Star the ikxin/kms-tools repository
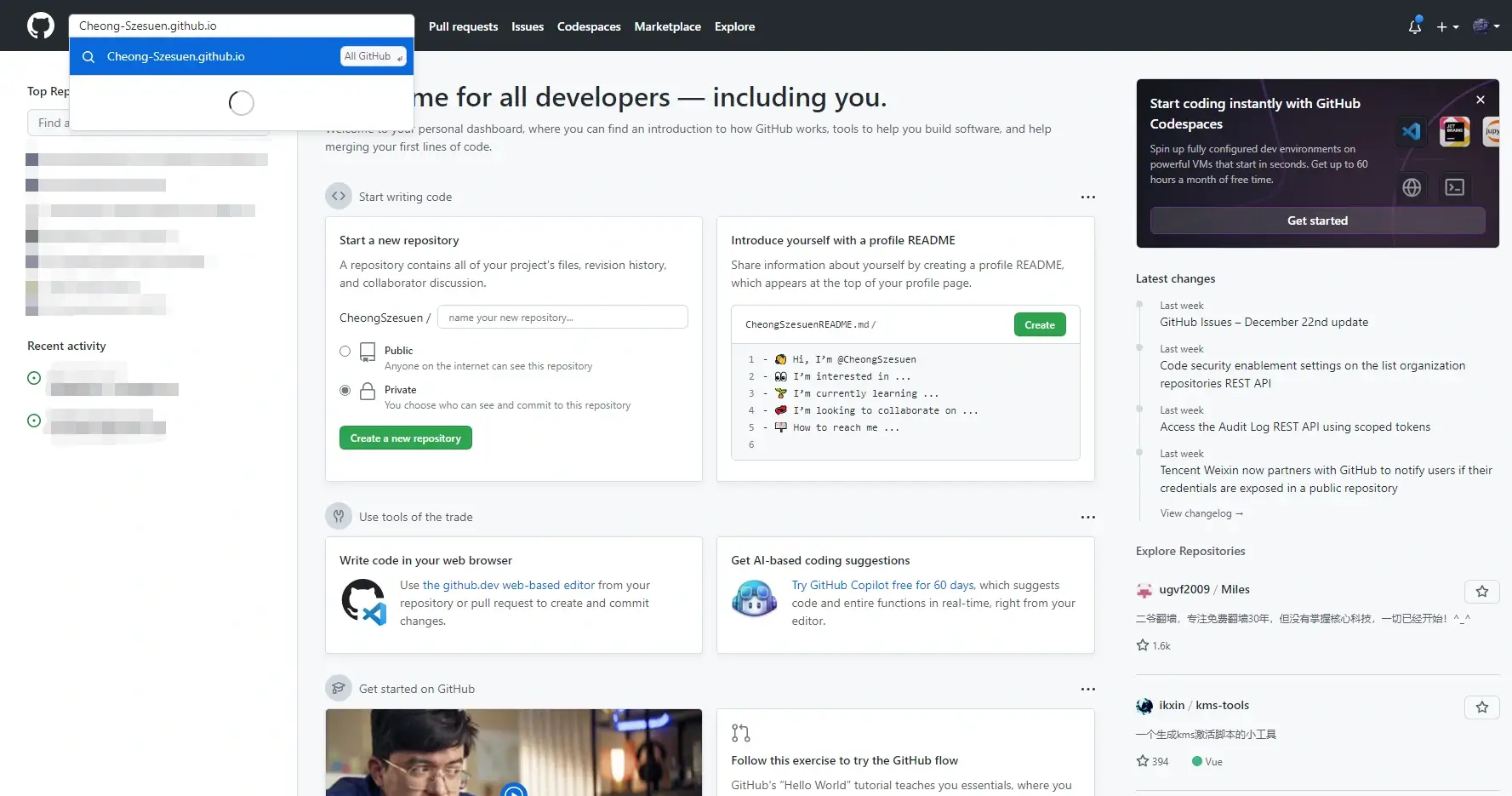The height and width of the screenshot is (796, 1512). pyautogui.click(x=1481, y=707)
